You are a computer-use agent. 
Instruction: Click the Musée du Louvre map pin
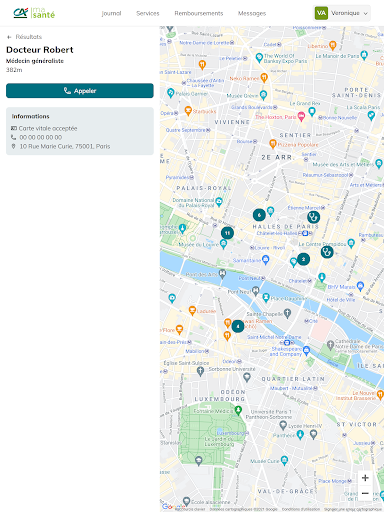[224, 243]
